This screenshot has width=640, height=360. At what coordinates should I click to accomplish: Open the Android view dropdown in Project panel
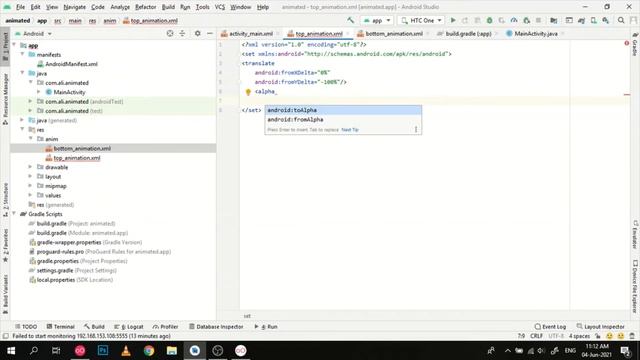click(x=33, y=33)
